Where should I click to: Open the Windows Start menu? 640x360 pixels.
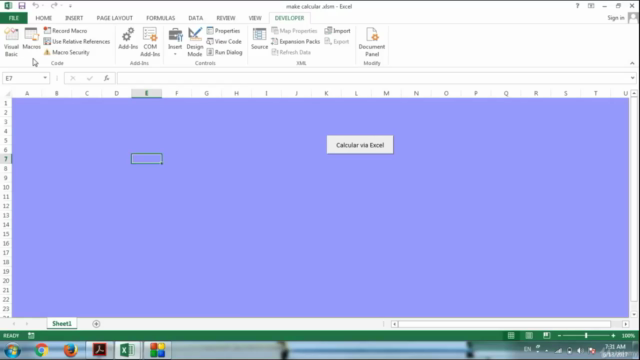[12, 350]
